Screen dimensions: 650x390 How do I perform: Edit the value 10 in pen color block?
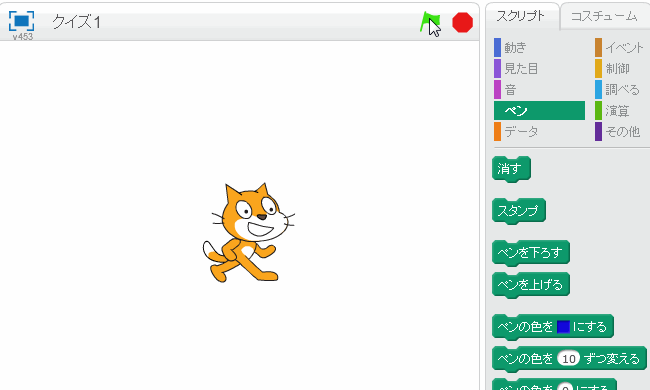(568, 359)
